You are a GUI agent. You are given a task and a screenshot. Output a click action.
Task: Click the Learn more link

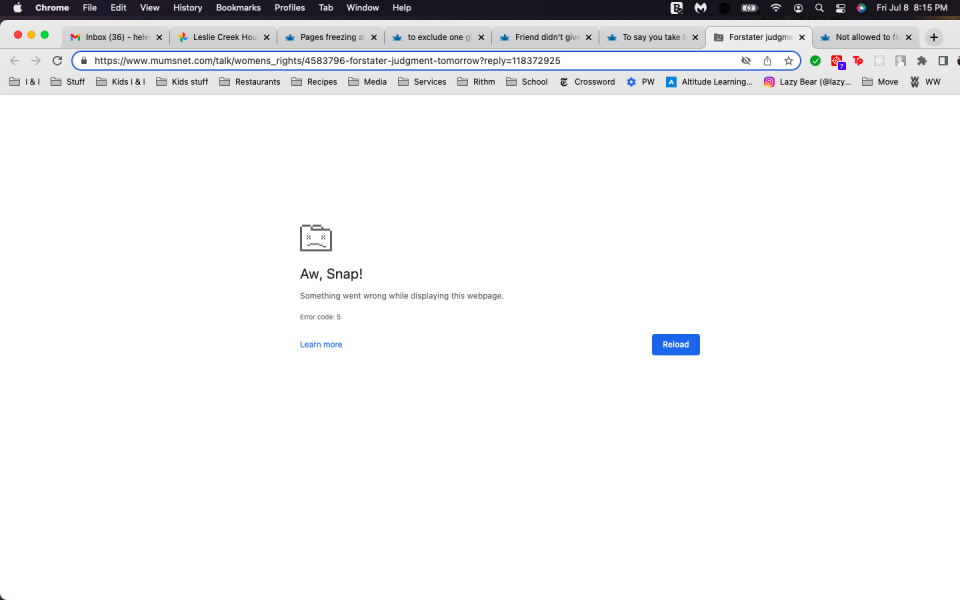(320, 344)
